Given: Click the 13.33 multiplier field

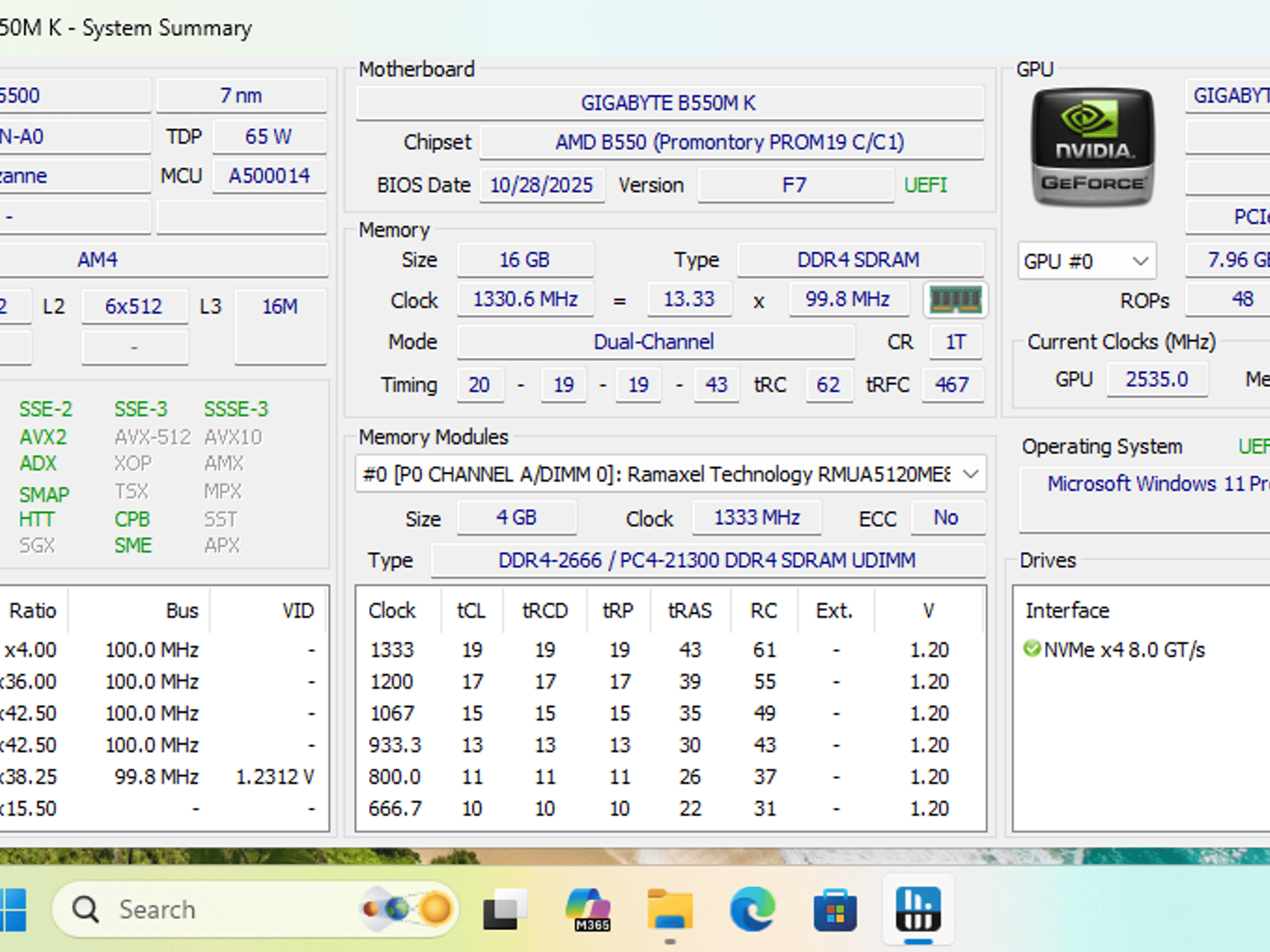Looking at the screenshot, I should (x=689, y=299).
